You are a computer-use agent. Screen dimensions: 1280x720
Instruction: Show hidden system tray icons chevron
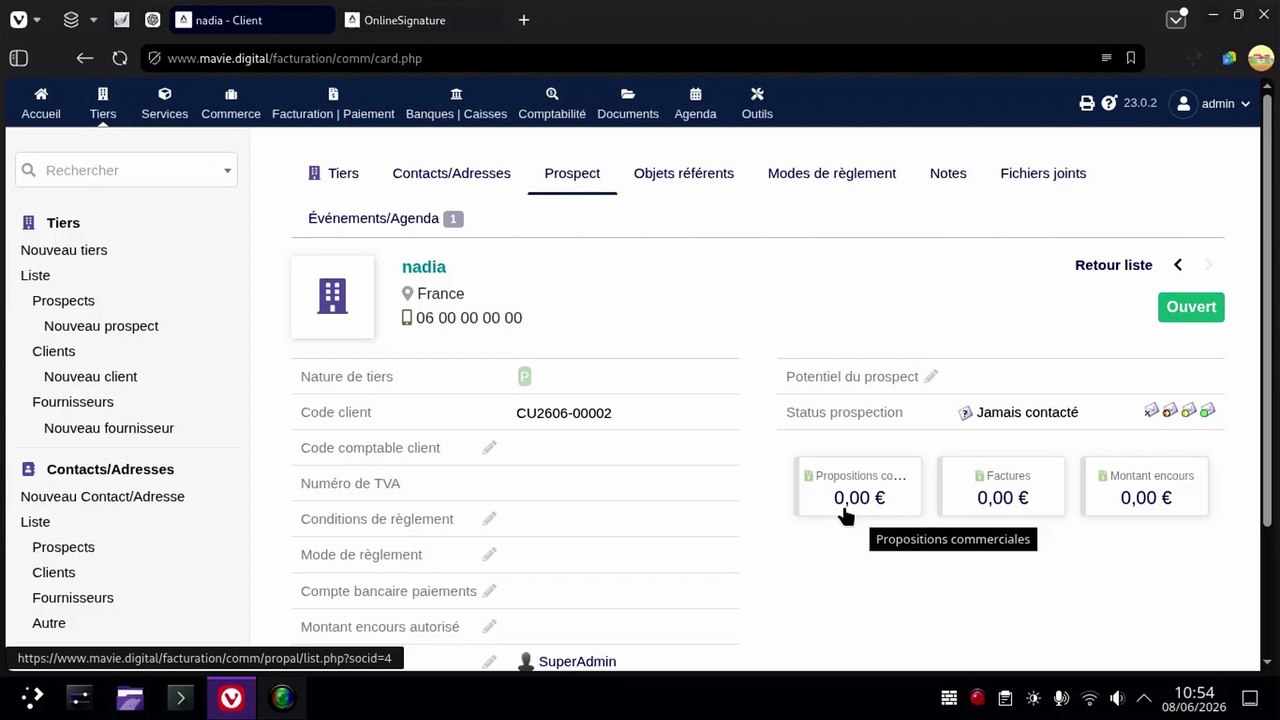click(1144, 698)
